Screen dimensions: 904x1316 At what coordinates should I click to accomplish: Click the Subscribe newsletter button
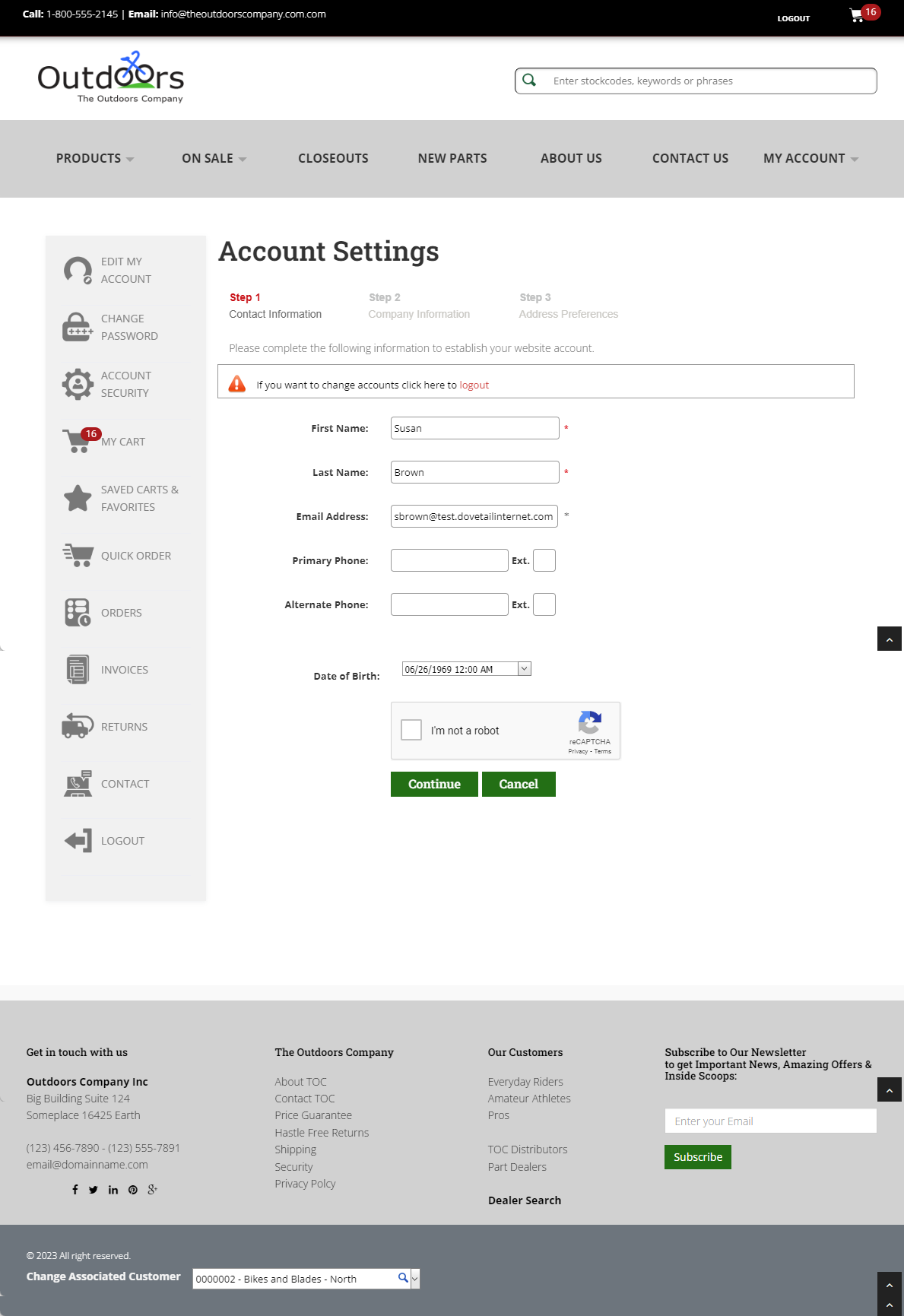(x=698, y=1157)
